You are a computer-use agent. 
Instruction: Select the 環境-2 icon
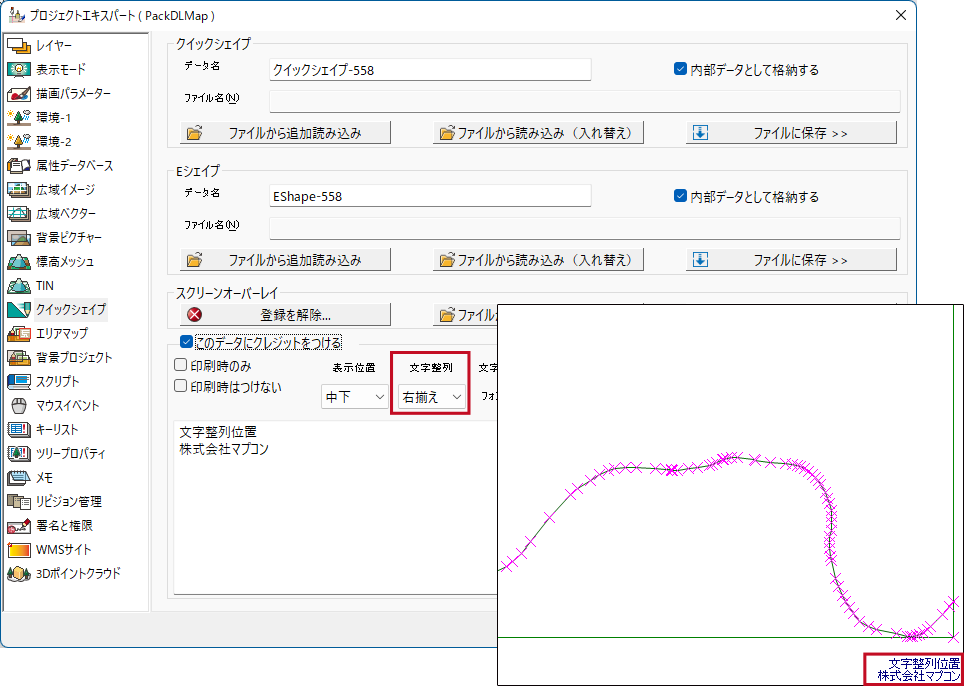click(18, 141)
